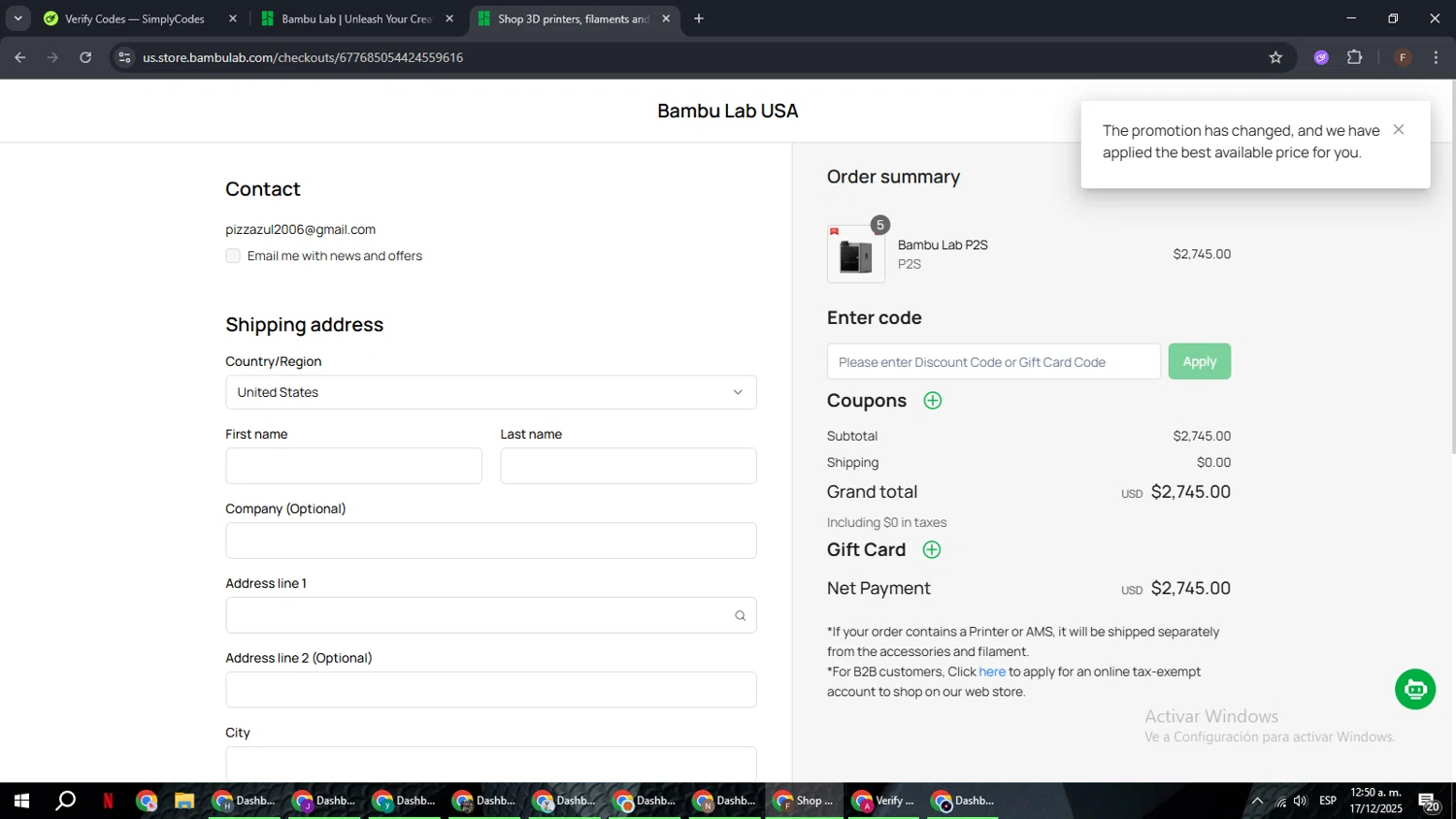This screenshot has width=1456, height=819.
Task: Dismiss the promotion changed notification
Action: (1399, 129)
